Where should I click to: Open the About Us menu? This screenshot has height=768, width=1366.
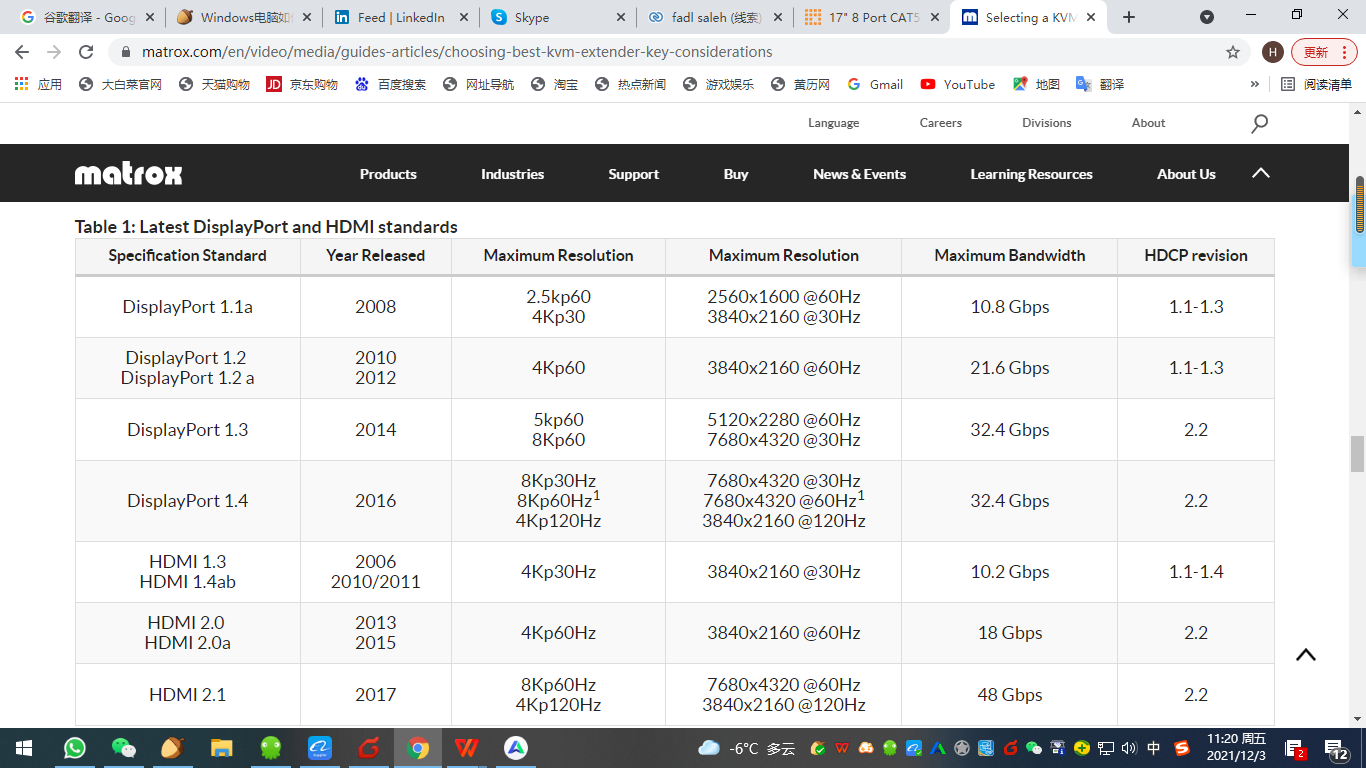(1186, 174)
